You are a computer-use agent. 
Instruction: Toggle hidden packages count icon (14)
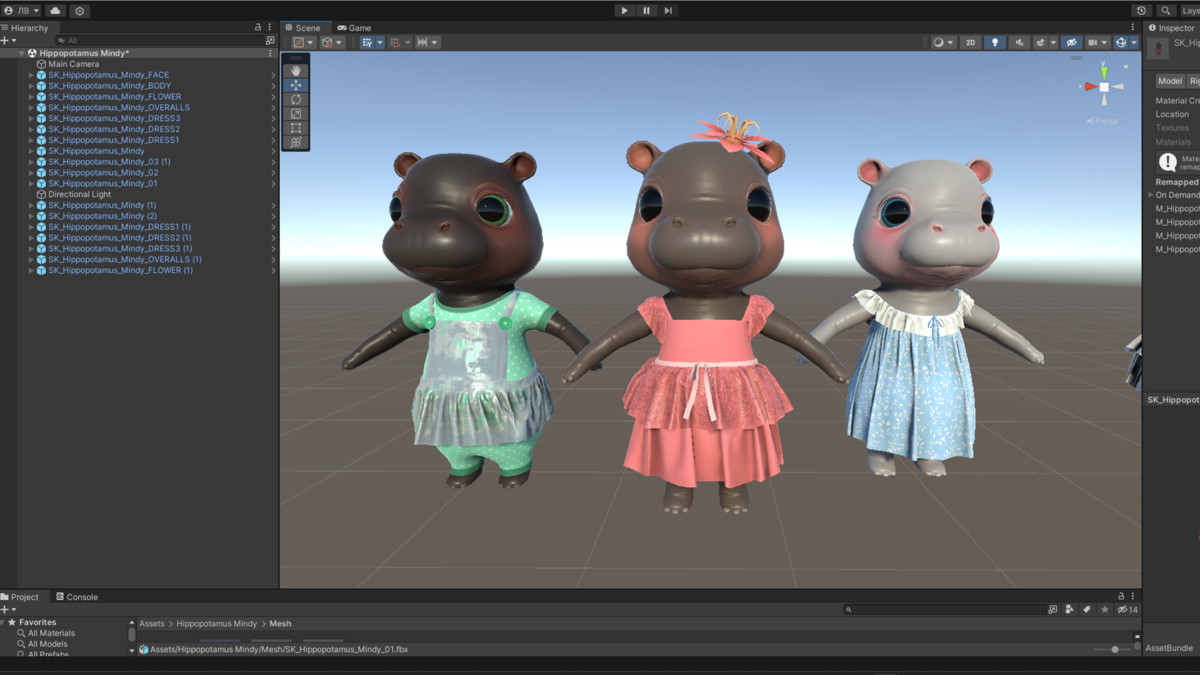click(1127, 609)
